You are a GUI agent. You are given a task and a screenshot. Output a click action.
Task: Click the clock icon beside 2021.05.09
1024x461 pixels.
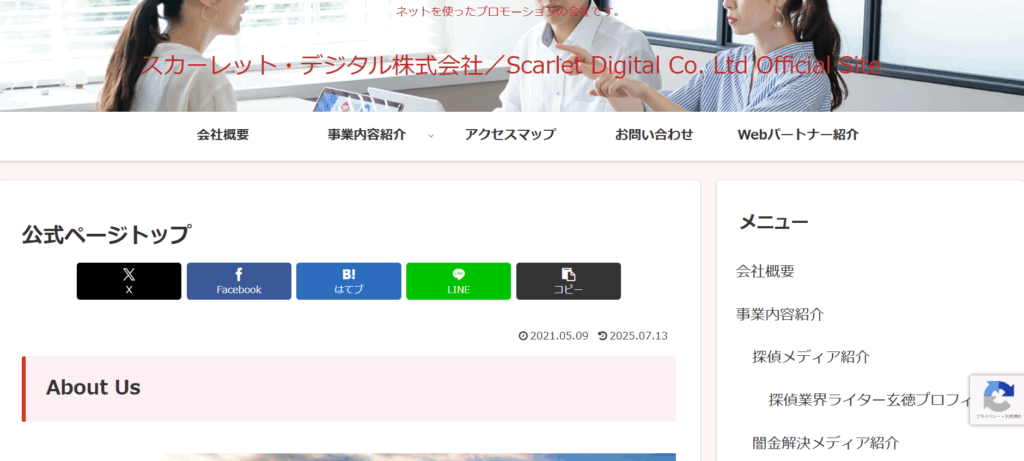pos(523,336)
